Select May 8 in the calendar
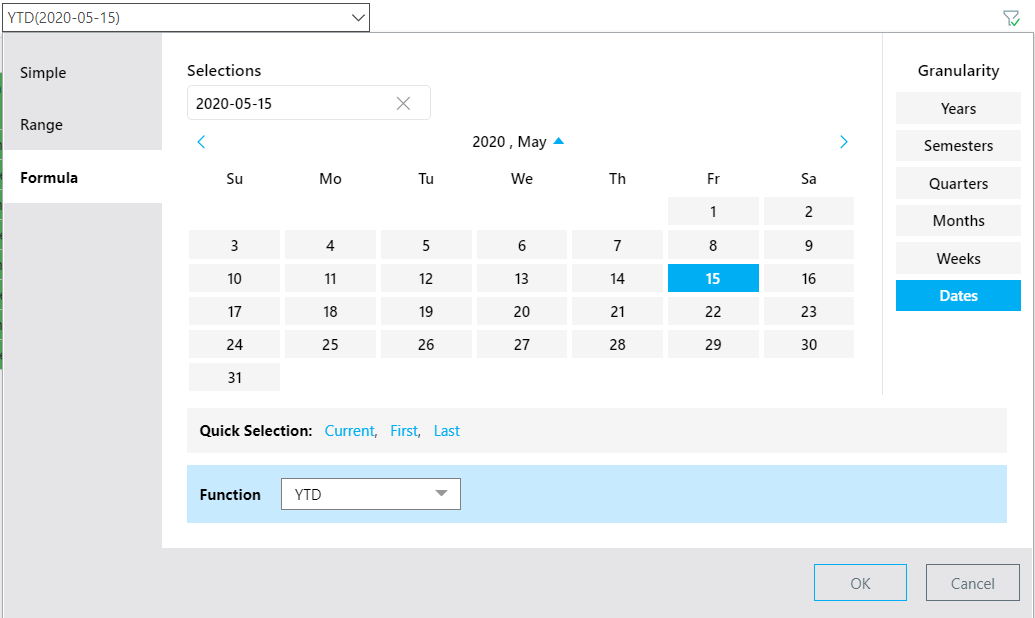Viewport: 1035px width, 618px height. coord(713,245)
